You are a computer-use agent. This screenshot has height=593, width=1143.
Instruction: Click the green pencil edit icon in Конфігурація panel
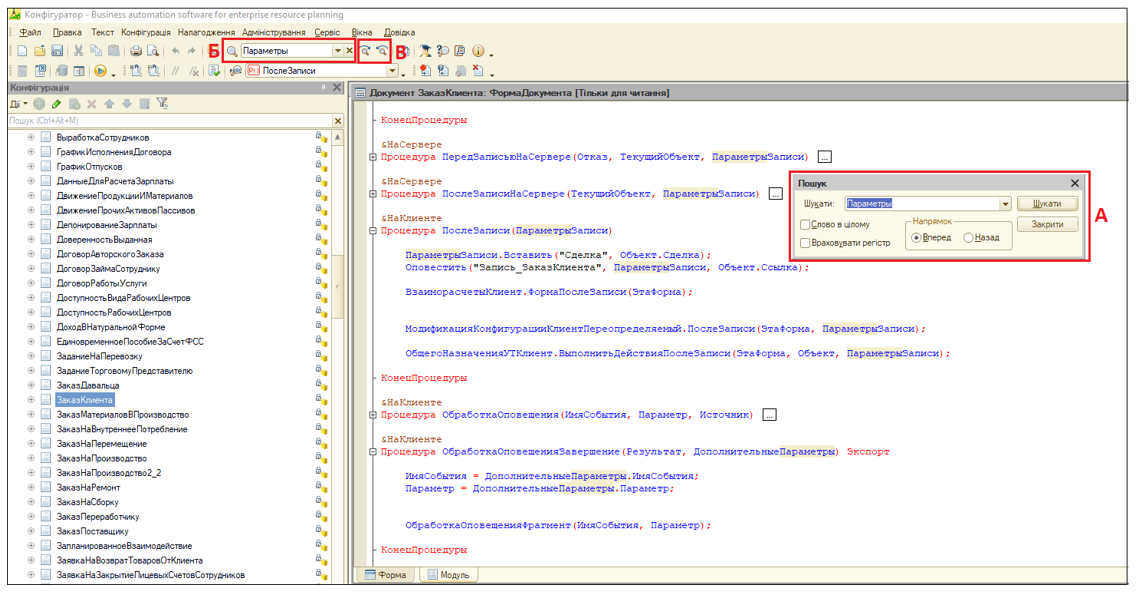57,104
